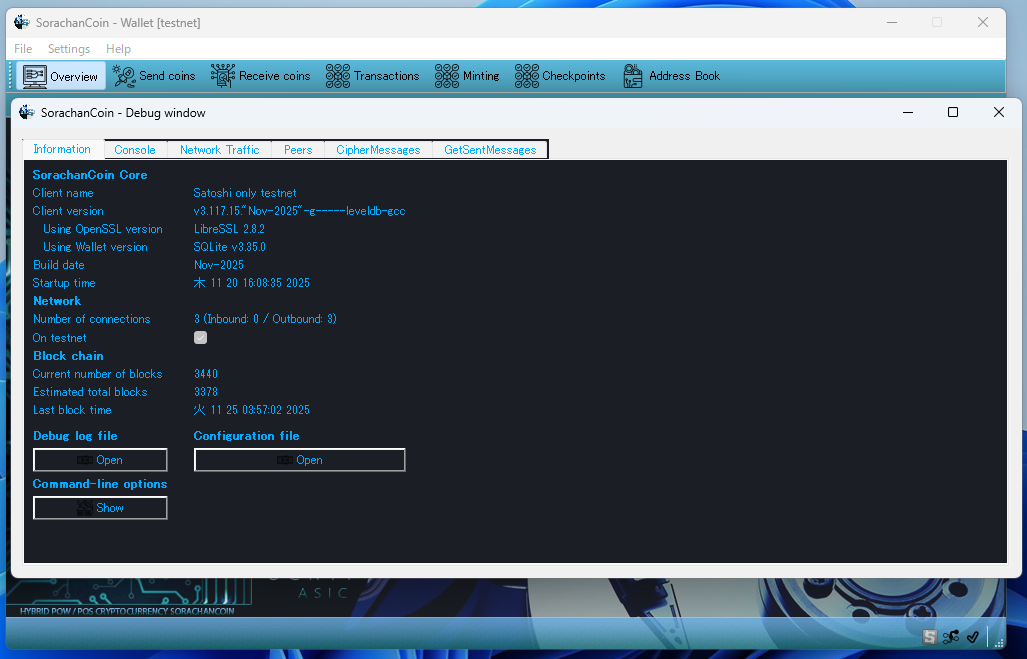The height and width of the screenshot is (659, 1027).
Task: Open the Address Book
Action: pos(672,76)
